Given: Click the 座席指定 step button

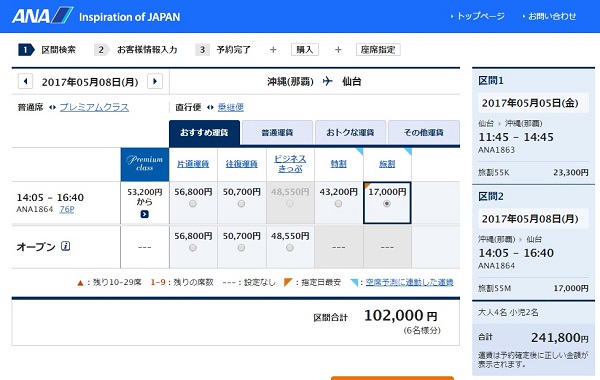Looking at the screenshot, I should click(x=378, y=50).
